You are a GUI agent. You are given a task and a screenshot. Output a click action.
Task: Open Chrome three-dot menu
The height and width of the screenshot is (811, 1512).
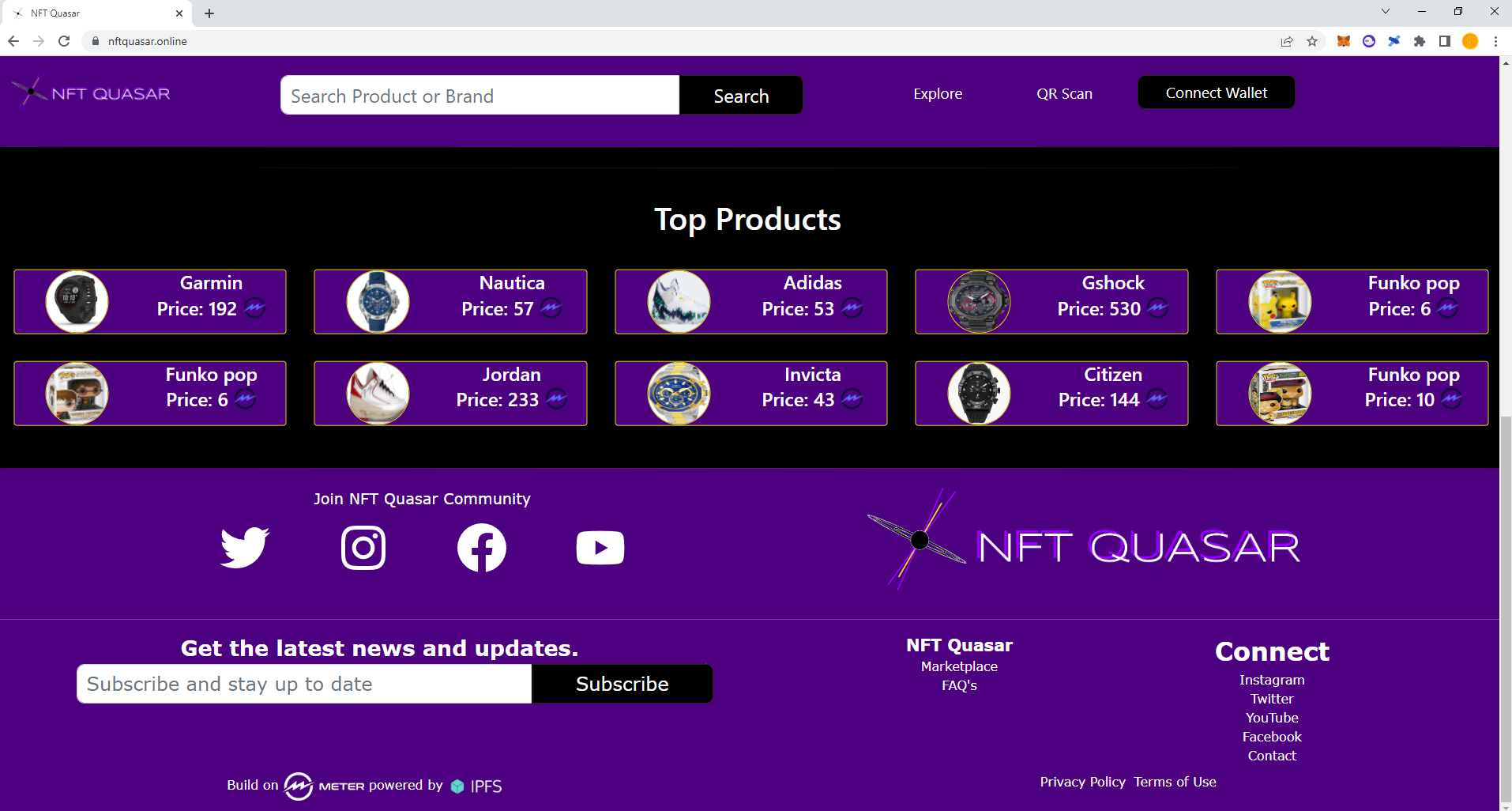[1495, 41]
